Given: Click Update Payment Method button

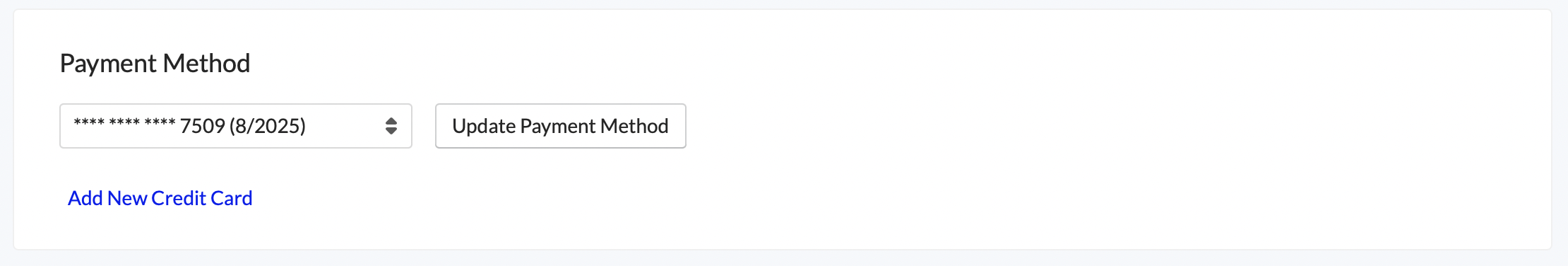Looking at the screenshot, I should 560,126.
